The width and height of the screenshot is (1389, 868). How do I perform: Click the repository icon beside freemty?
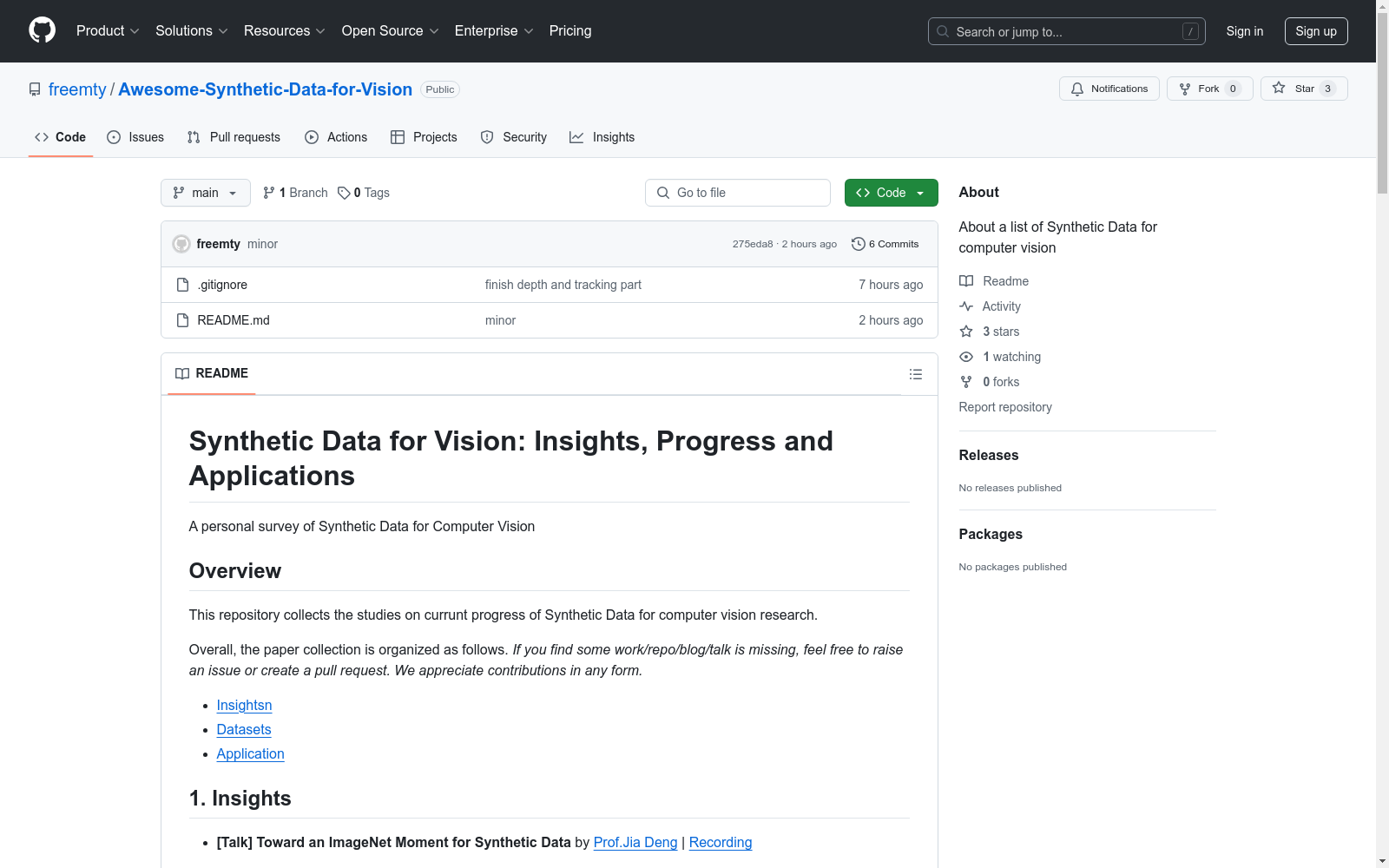coord(35,89)
